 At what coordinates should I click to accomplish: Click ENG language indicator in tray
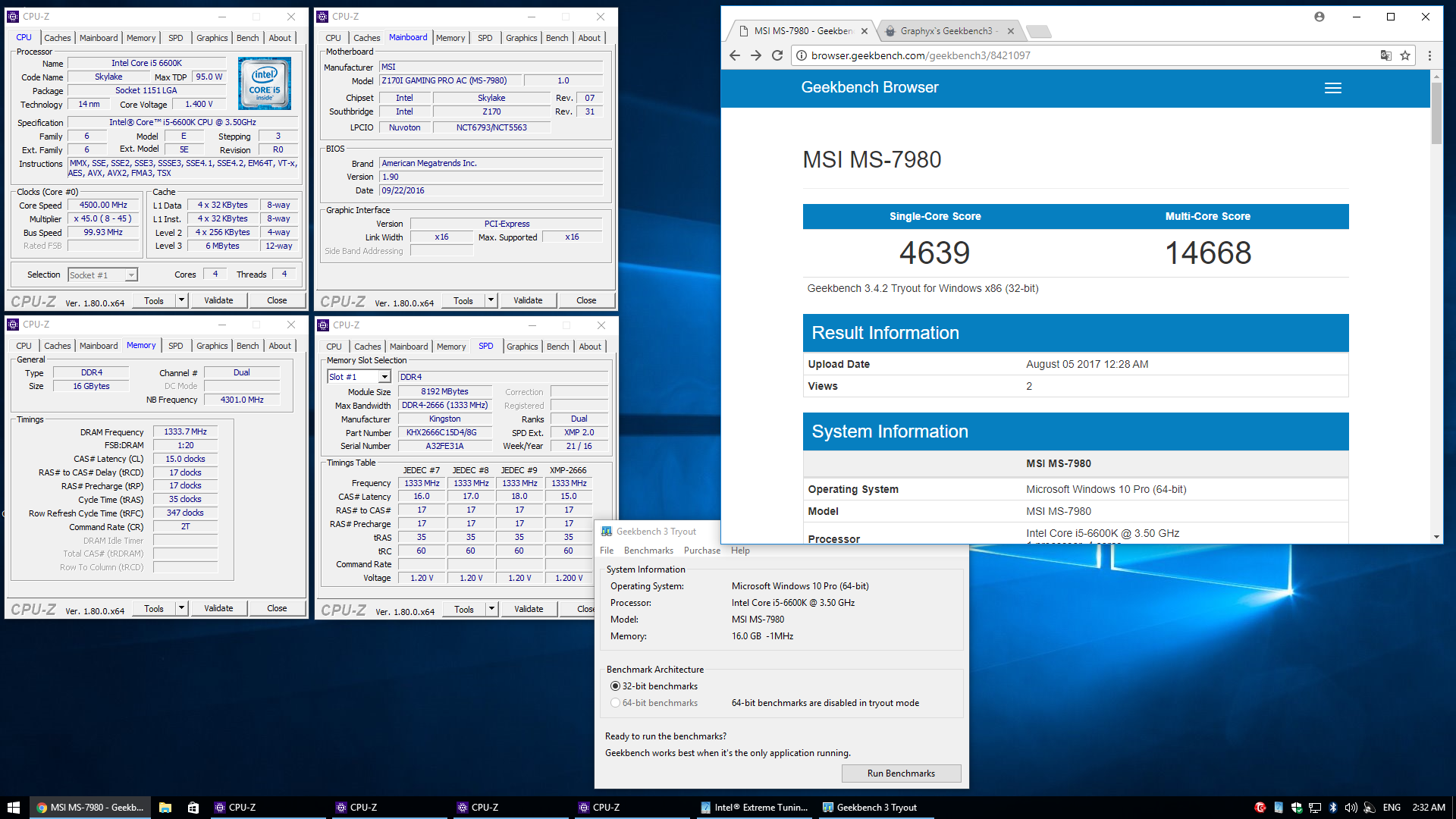(x=1392, y=808)
